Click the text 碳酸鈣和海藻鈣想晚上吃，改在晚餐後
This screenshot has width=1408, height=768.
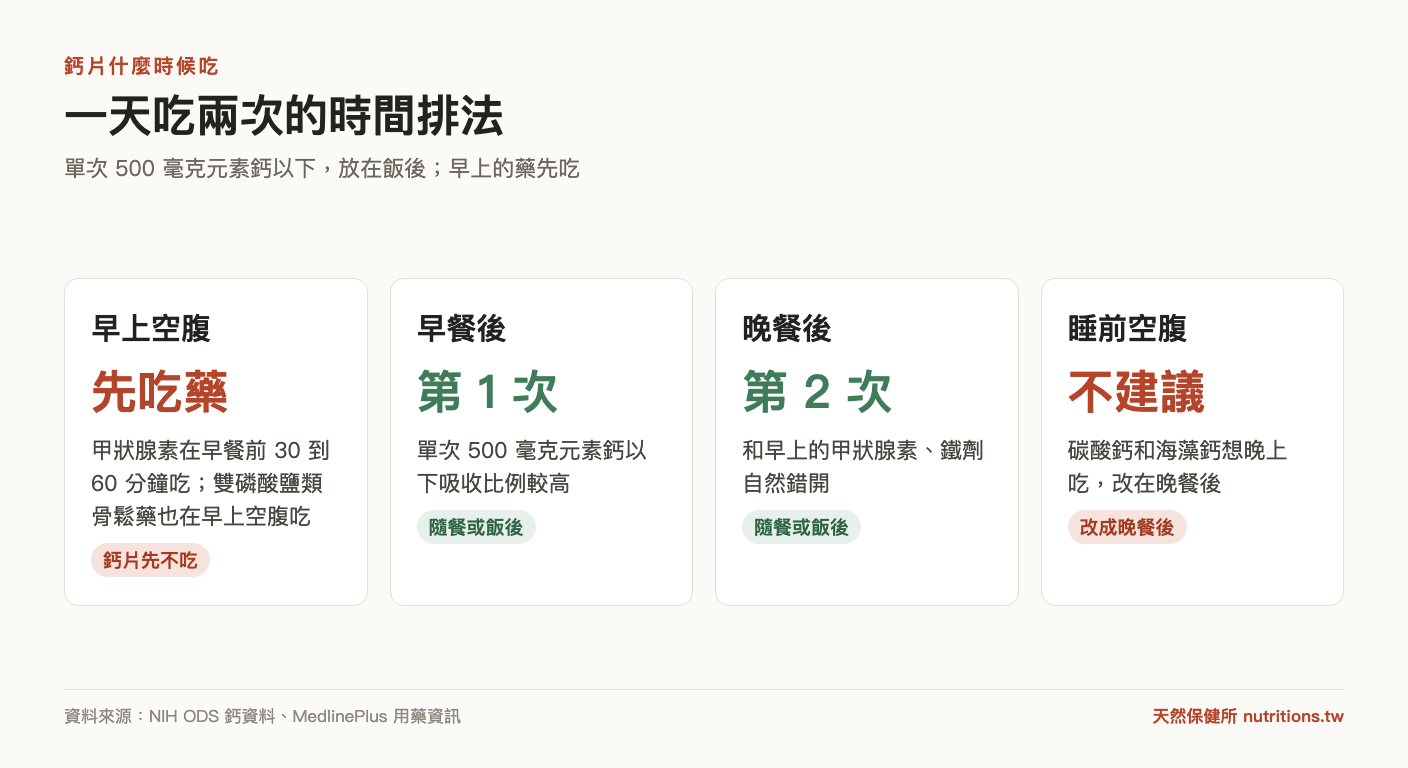pyautogui.click(x=1177, y=467)
